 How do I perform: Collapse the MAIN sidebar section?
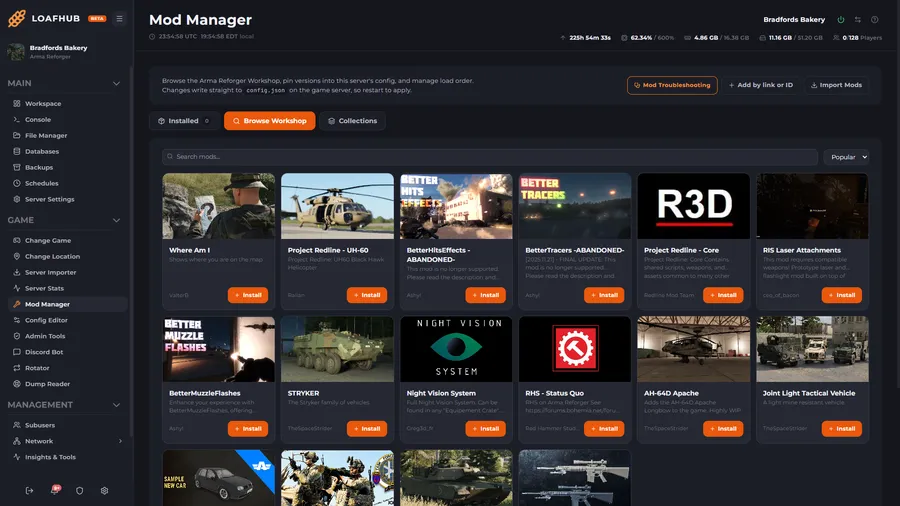point(117,83)
